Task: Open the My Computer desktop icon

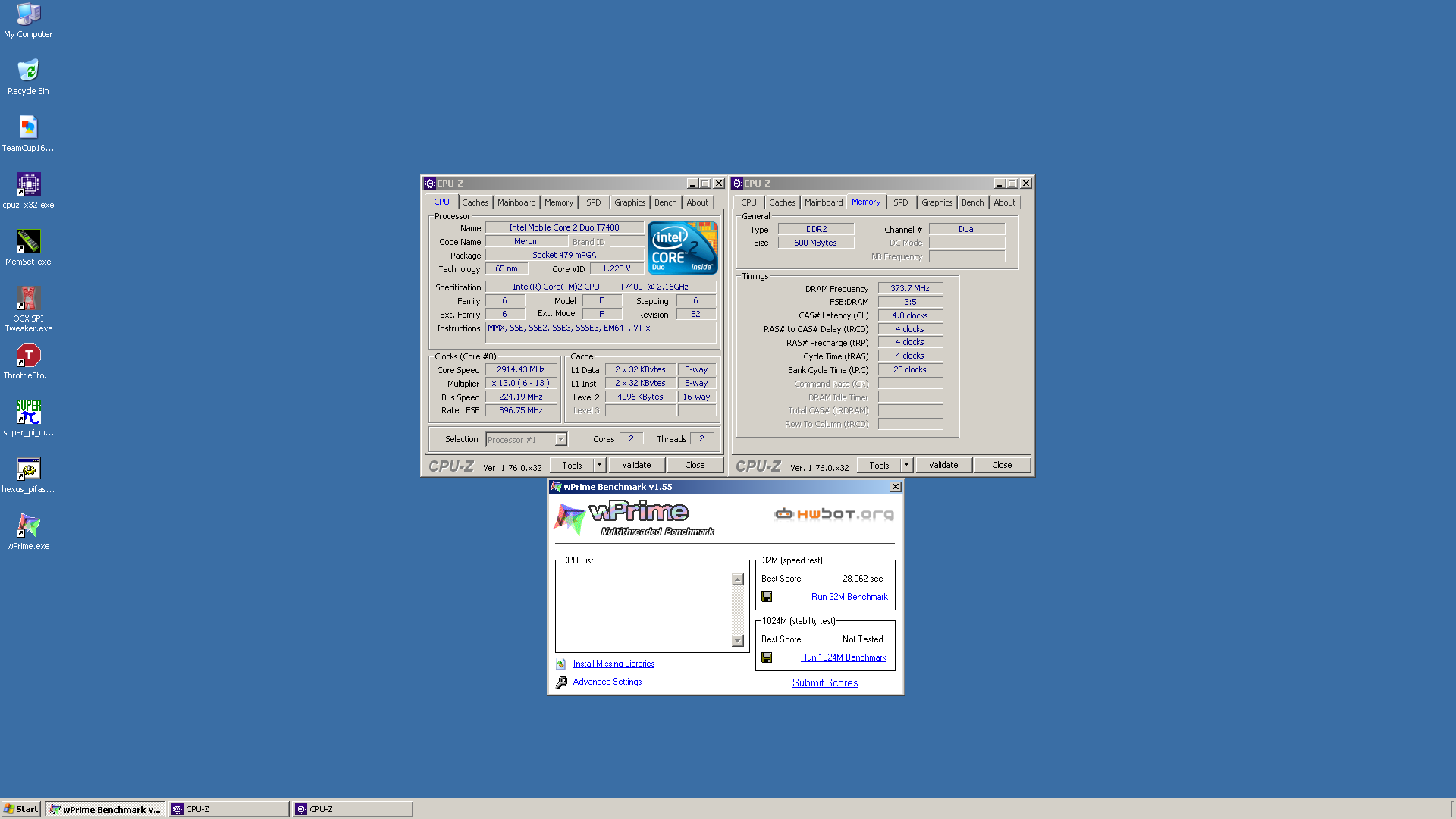Action: (x=28, y=20)
